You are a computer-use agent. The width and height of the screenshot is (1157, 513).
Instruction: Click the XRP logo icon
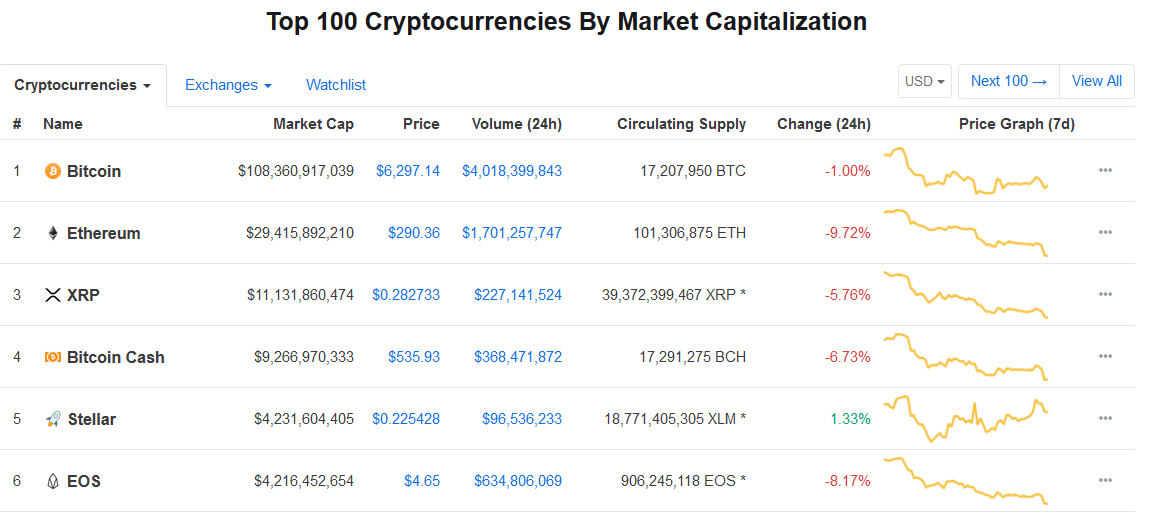[x=53, y=295]
